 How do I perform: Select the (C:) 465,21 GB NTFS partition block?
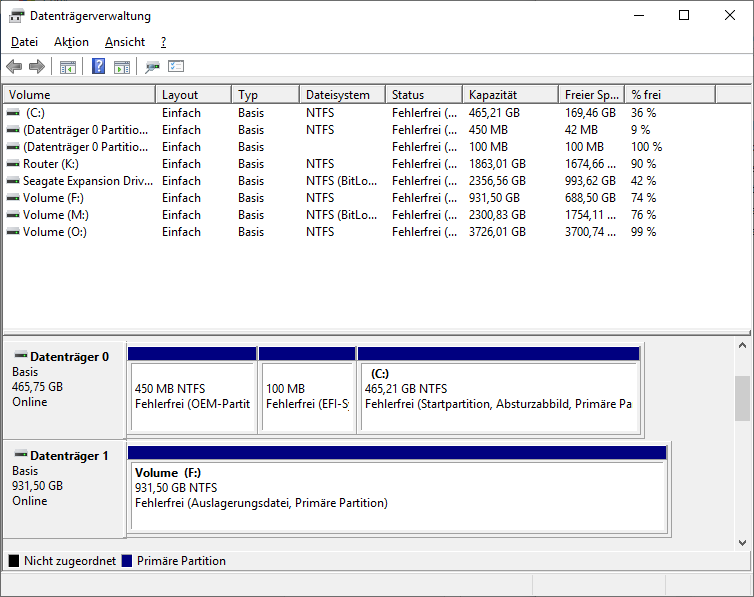499,390
